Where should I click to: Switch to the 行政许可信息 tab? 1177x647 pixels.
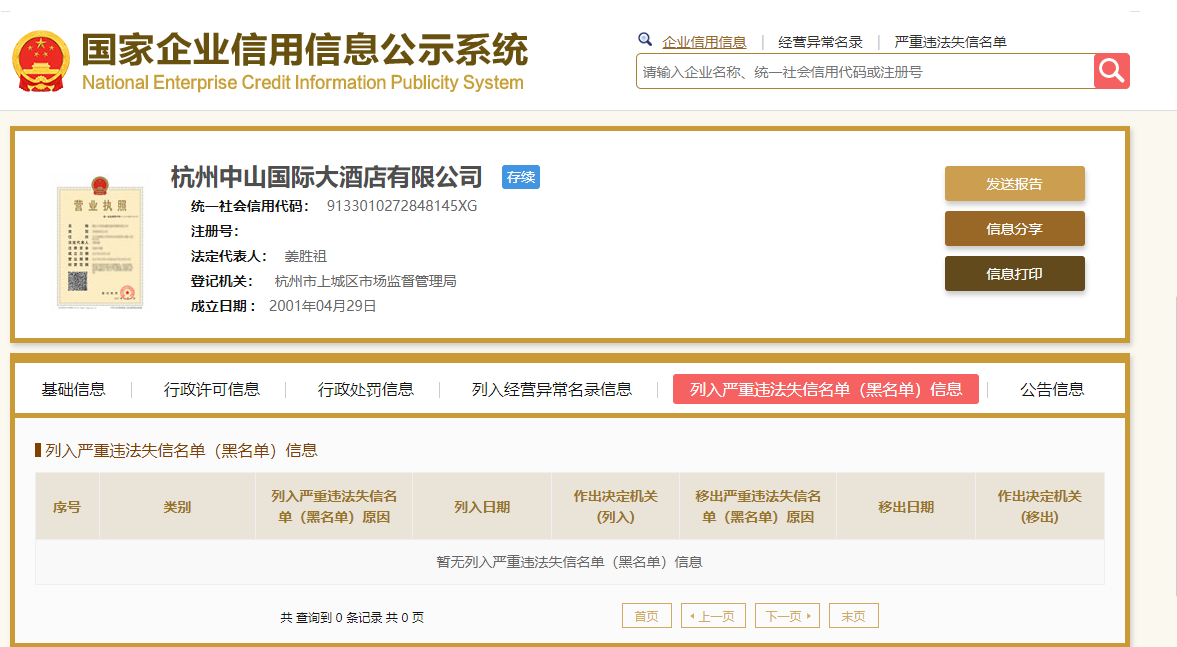coord(212,390)
